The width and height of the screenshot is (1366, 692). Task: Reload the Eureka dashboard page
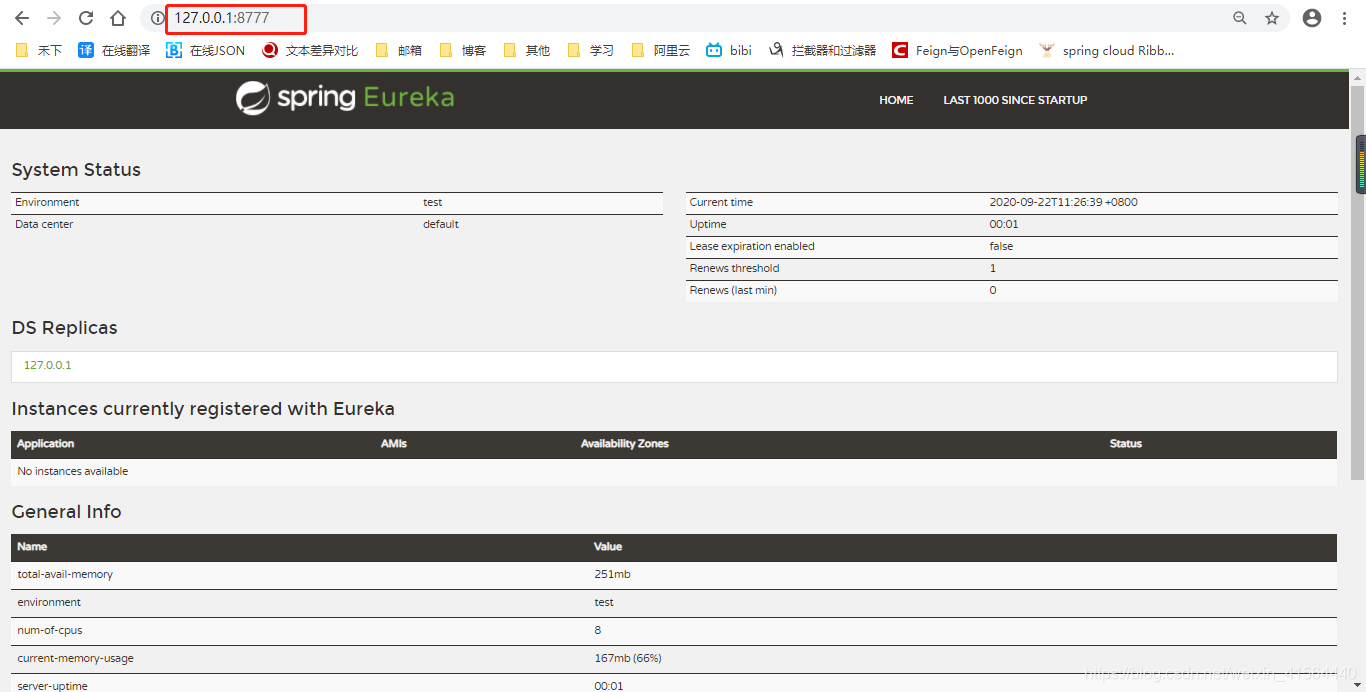(85, 18)
